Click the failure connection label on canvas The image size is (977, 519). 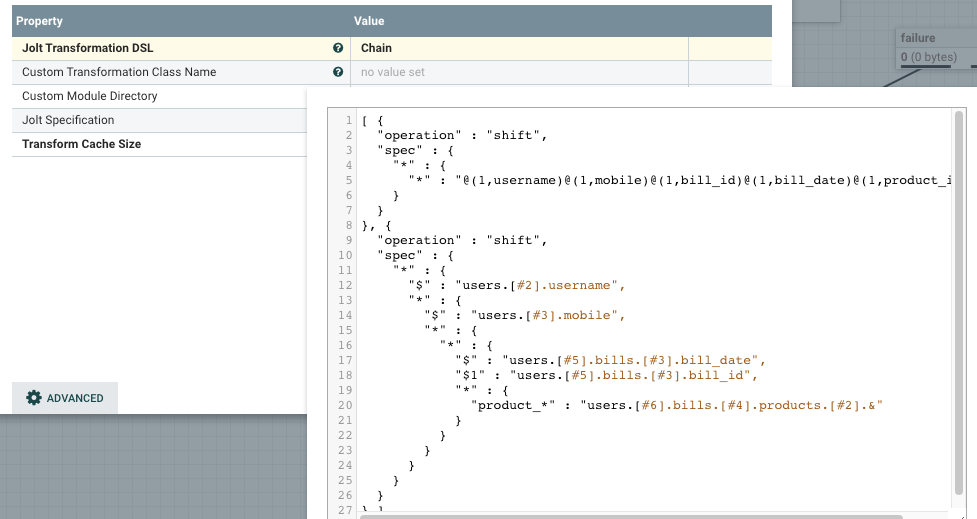point(918,38)
